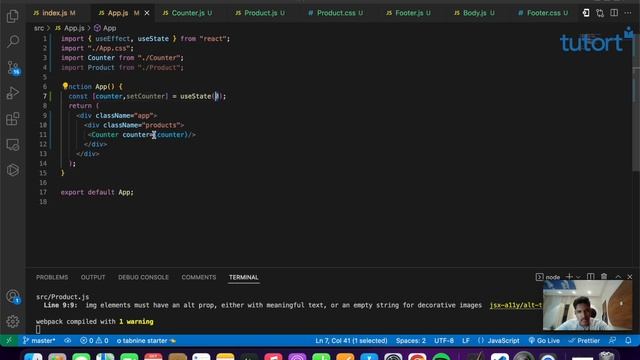This screenshot has height=360, width=640.
Task: Change file encoding UTF-8
Action: pyautogui.click(x=444, y=340)
